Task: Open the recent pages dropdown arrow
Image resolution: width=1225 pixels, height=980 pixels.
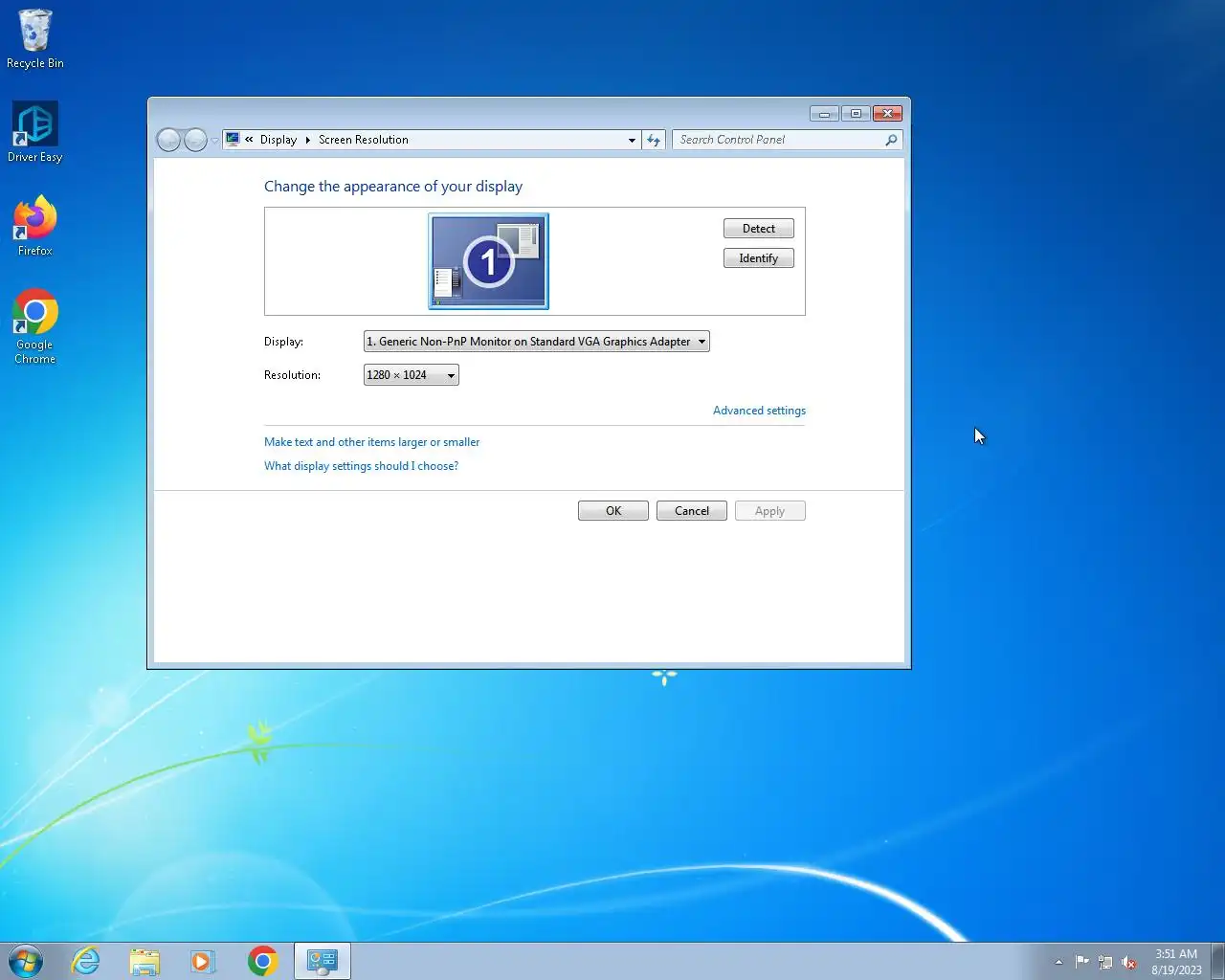Action: click(x=214, y=141)
